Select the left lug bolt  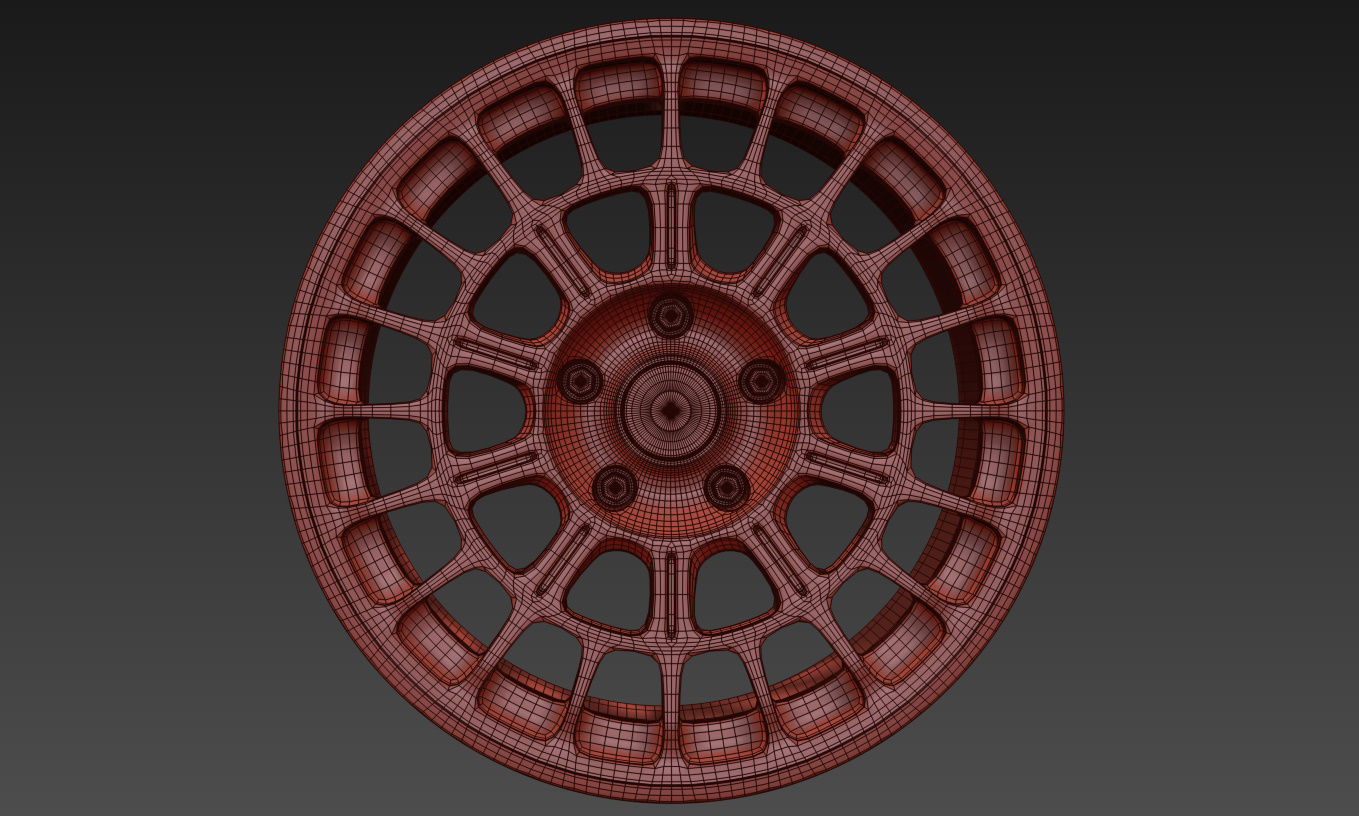[x=580, y=382]
